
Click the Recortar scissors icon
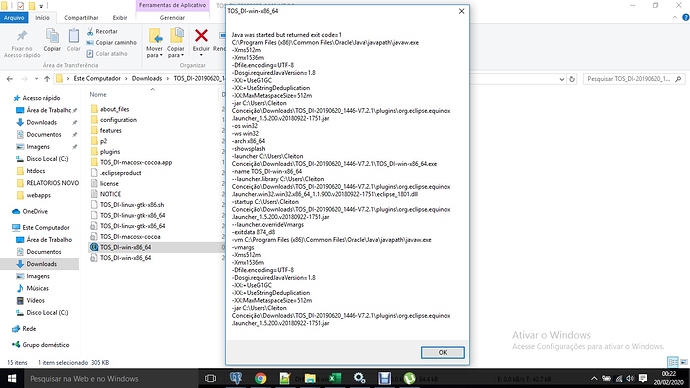pyautogui.click(x=90, y=31)
